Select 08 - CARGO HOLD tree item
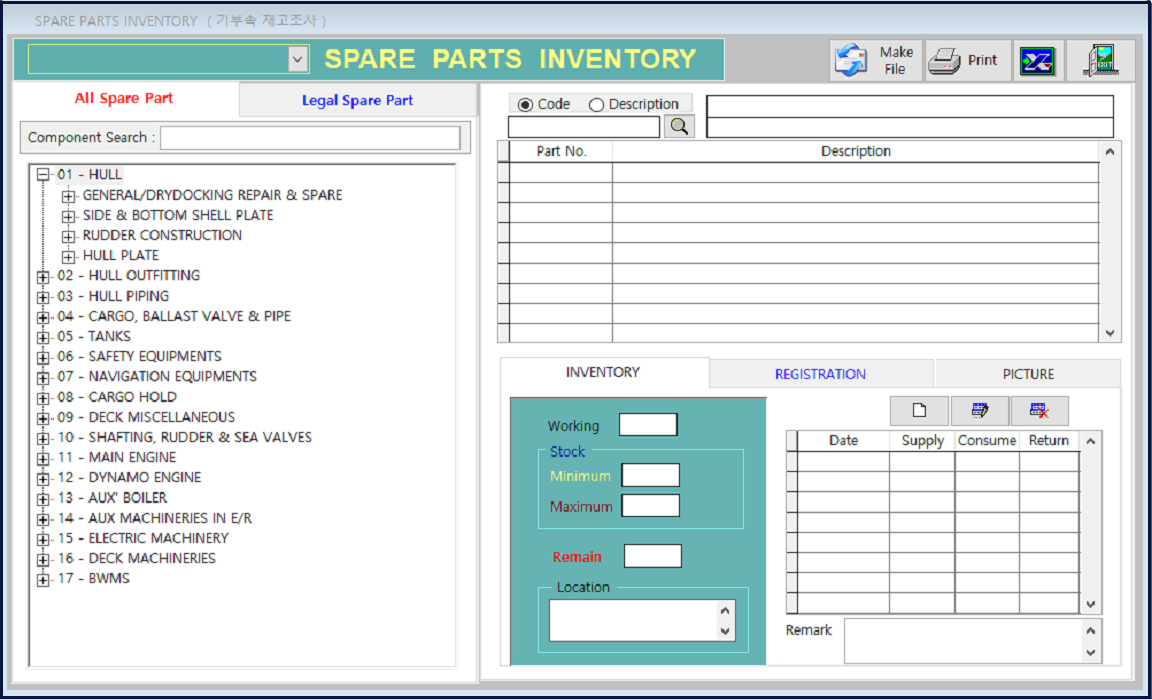 [117, 397]
